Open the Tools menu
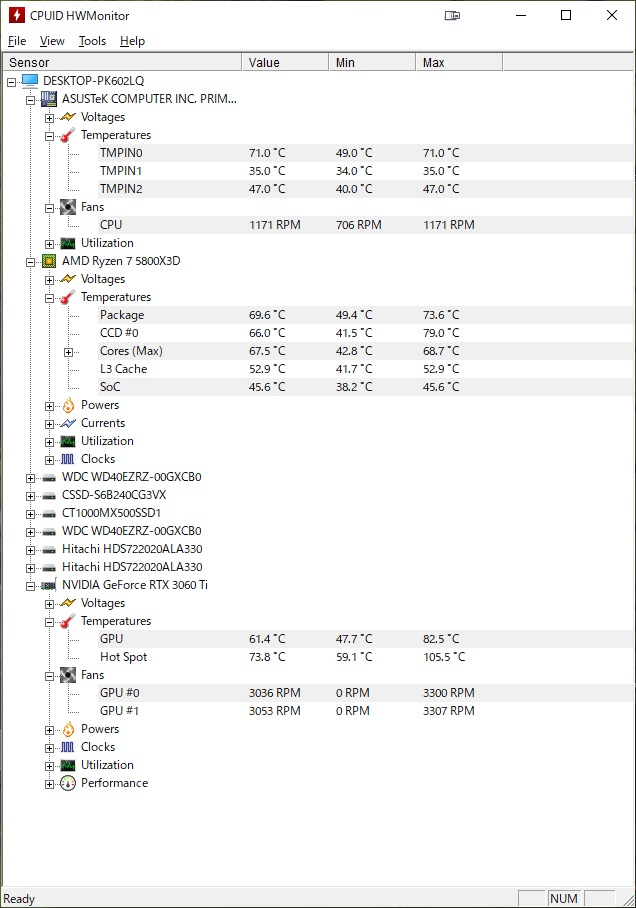Image resolution: width=636 pixels, height=908 pixels. click(x=93, y=41)
